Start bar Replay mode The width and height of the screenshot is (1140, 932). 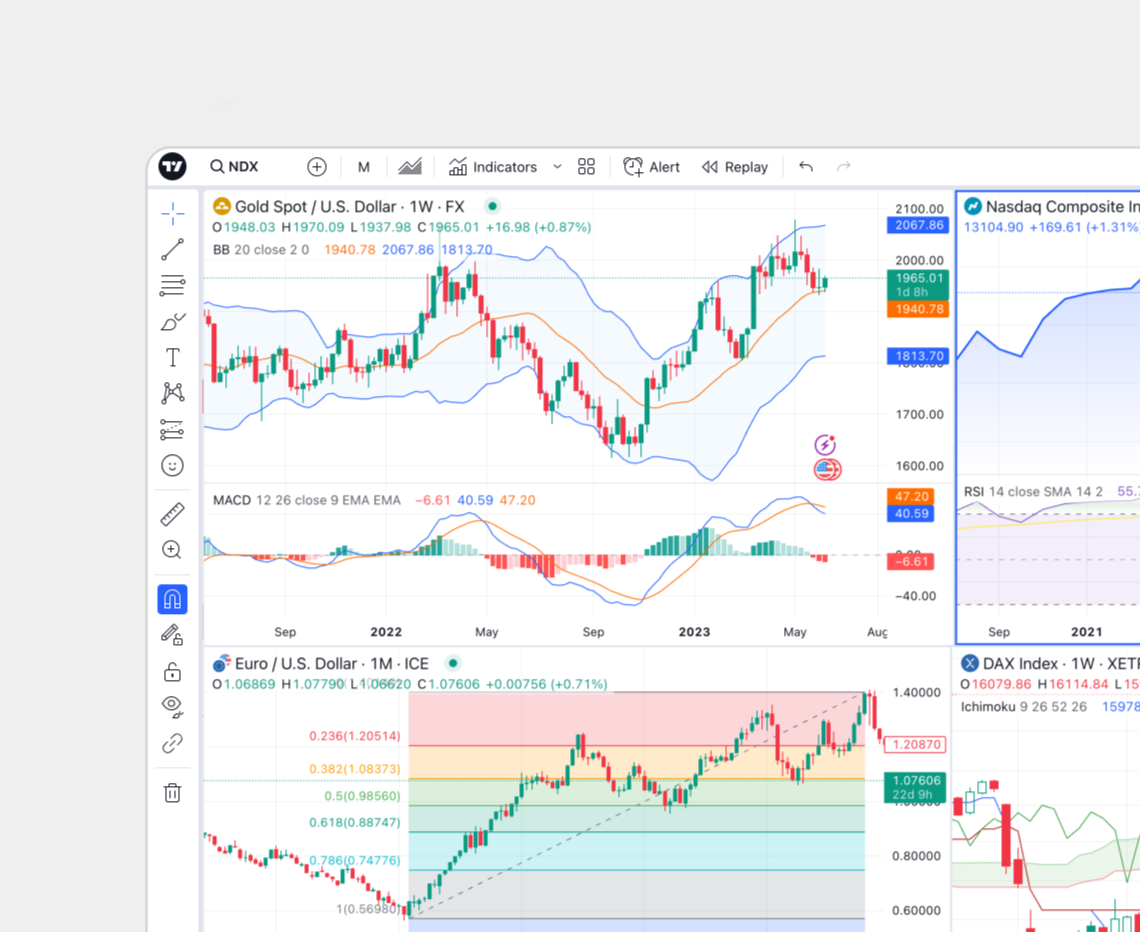pyautogui.click(x=735, y=167)
